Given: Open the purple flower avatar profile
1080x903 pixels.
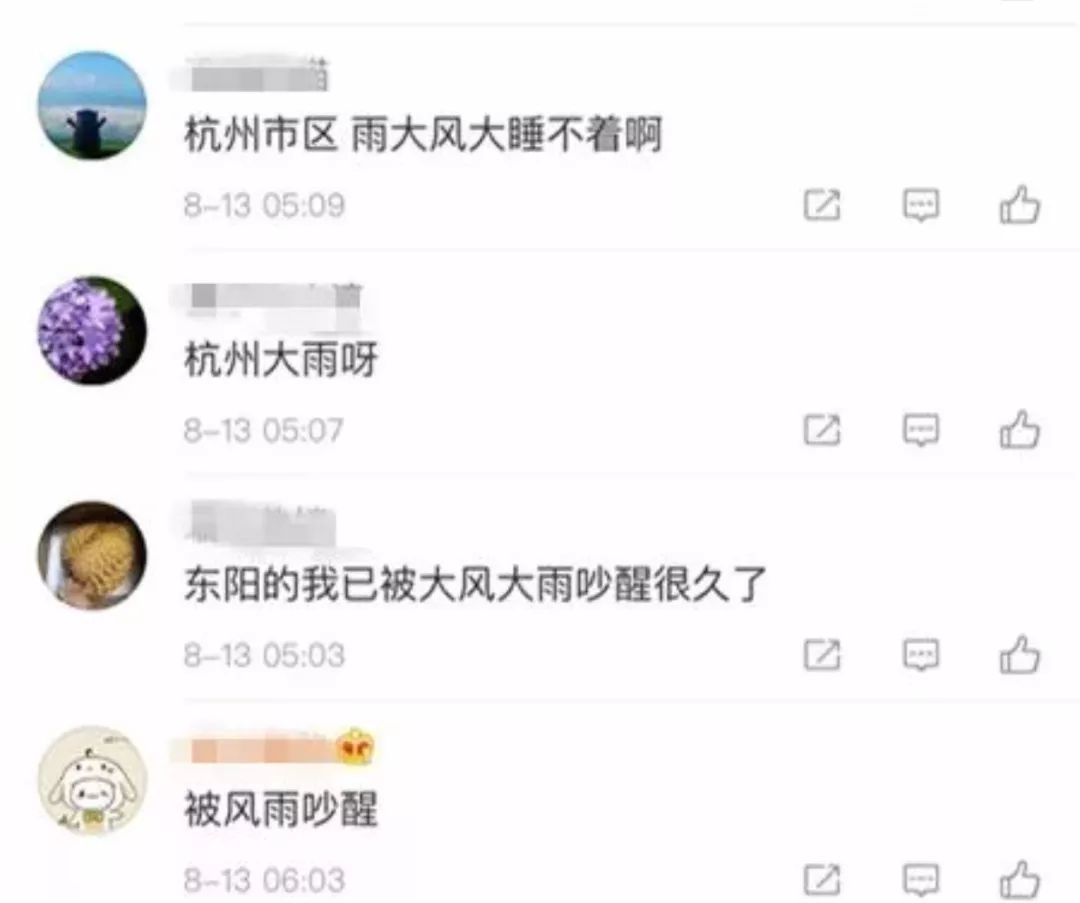Looking at the screenshot, I should pos(92,331).
